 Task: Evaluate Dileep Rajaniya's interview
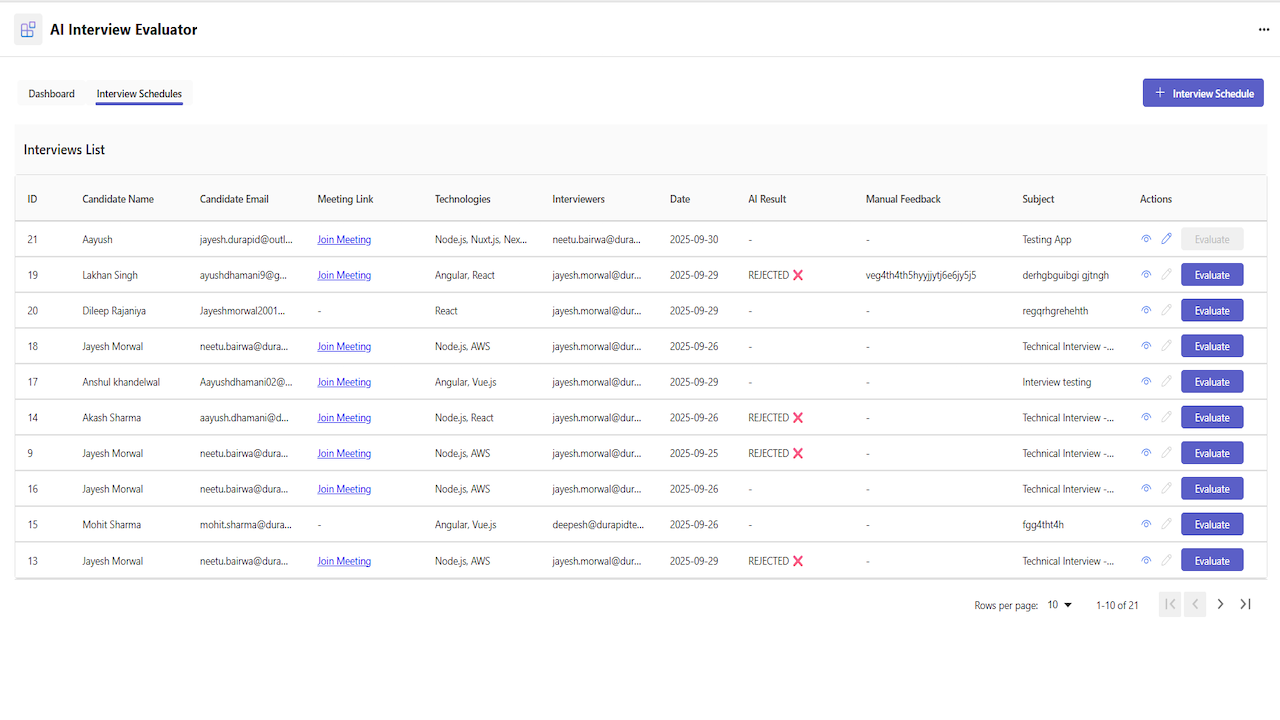tap(1212, 311)
